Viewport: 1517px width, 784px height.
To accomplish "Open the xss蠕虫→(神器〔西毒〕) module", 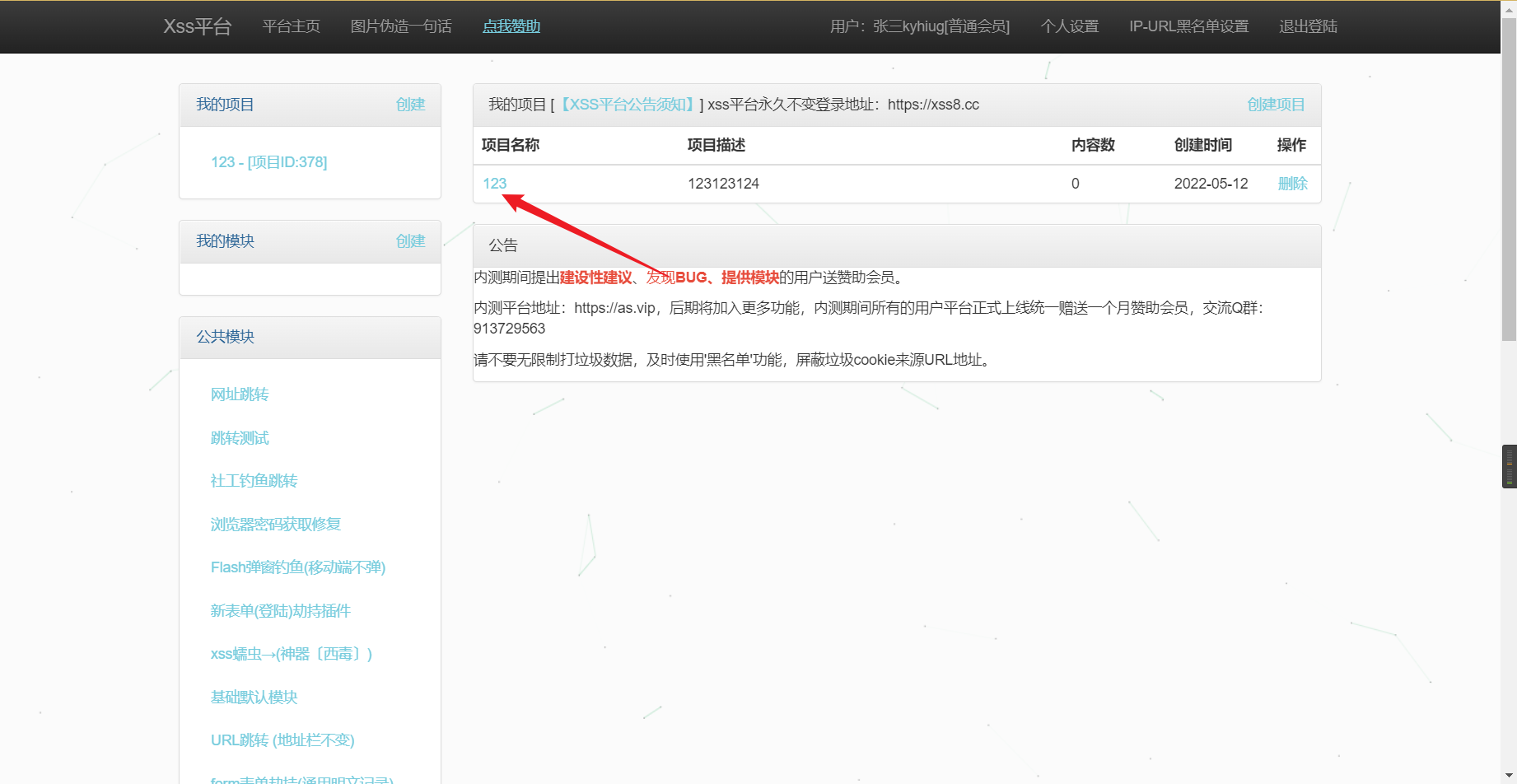I will point(292,654).
